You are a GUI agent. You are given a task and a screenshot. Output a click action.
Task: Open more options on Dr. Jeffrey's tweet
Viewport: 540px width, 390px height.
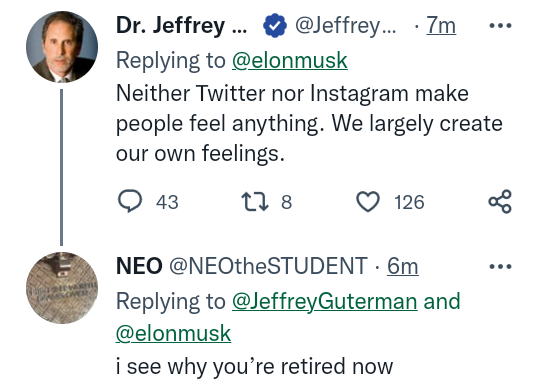tap(500, 25)
